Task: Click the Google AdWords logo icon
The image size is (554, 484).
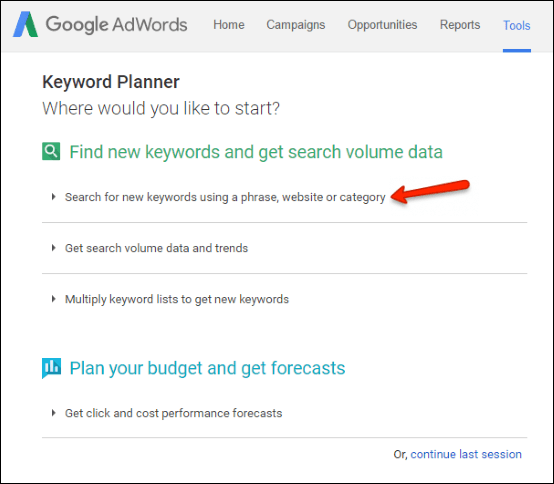Action: [x=25, y=24]
